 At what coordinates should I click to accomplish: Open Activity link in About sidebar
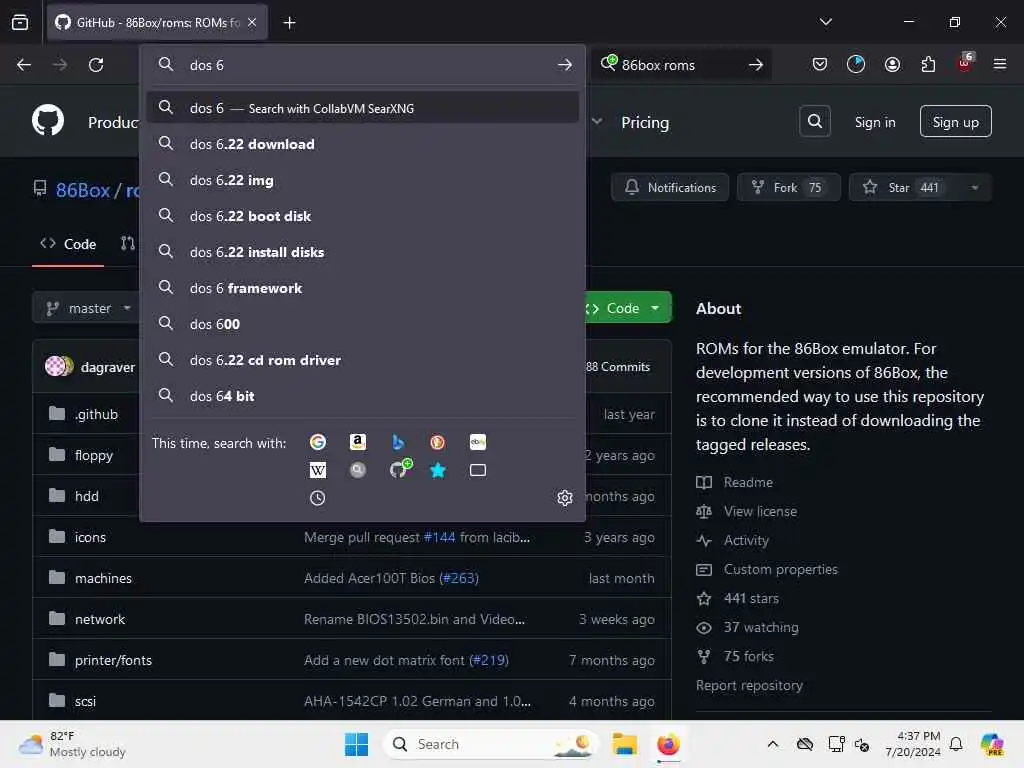(x=746, y=540)
